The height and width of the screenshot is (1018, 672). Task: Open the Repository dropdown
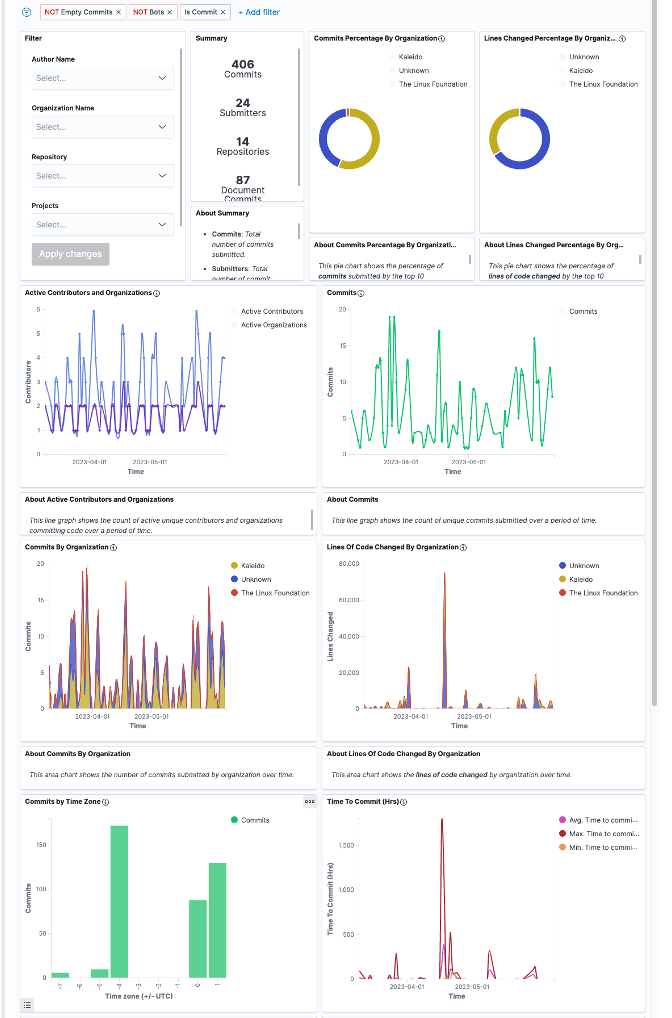pos(102,176)
